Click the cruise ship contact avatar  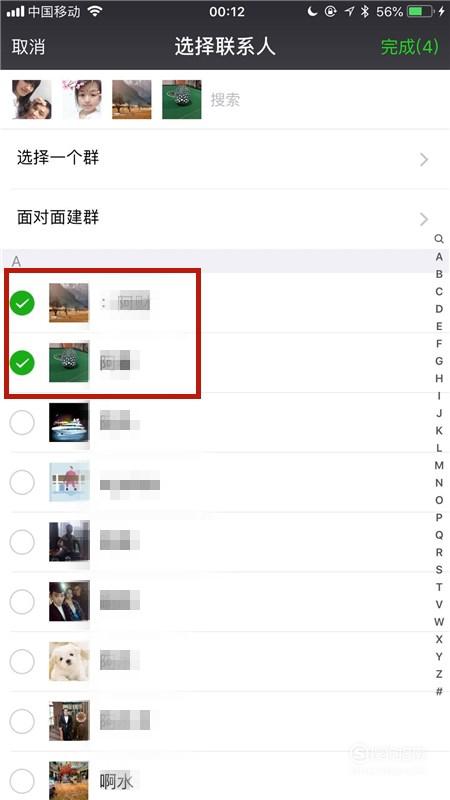[x=69, y=422]
